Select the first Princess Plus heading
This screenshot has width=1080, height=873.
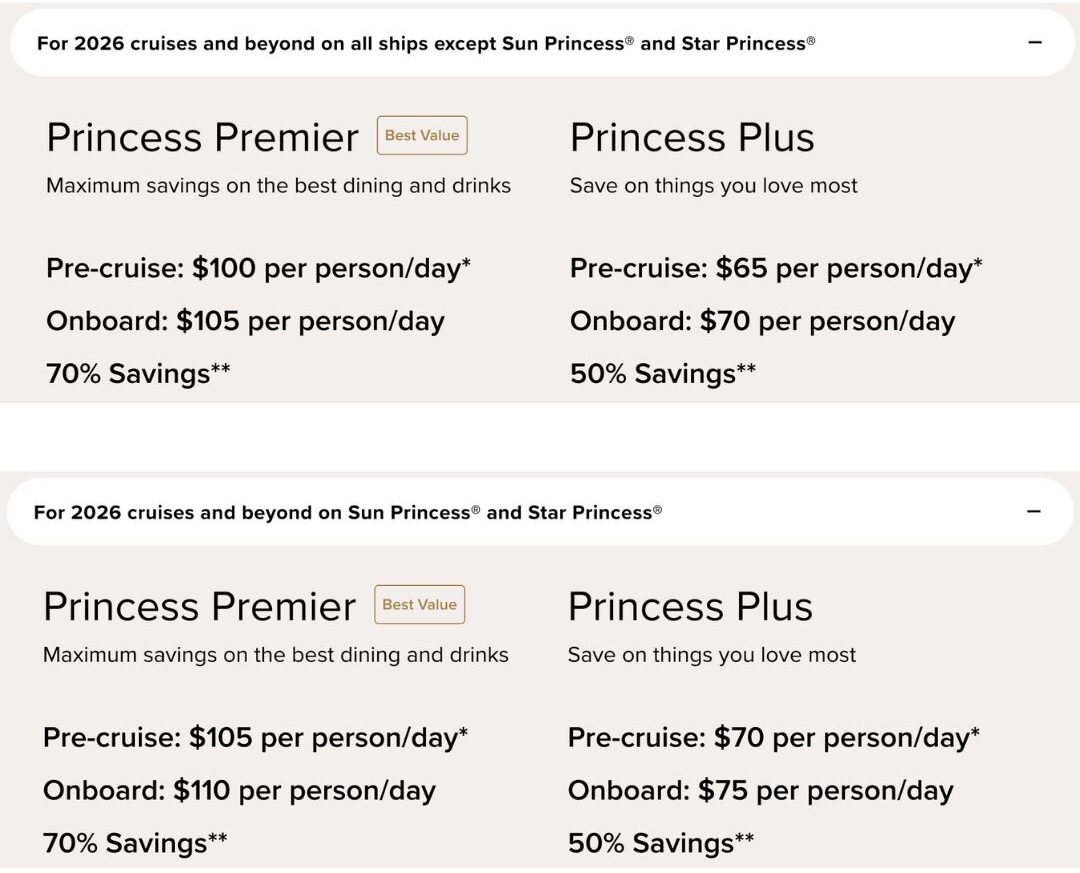[x=692, y=138]
